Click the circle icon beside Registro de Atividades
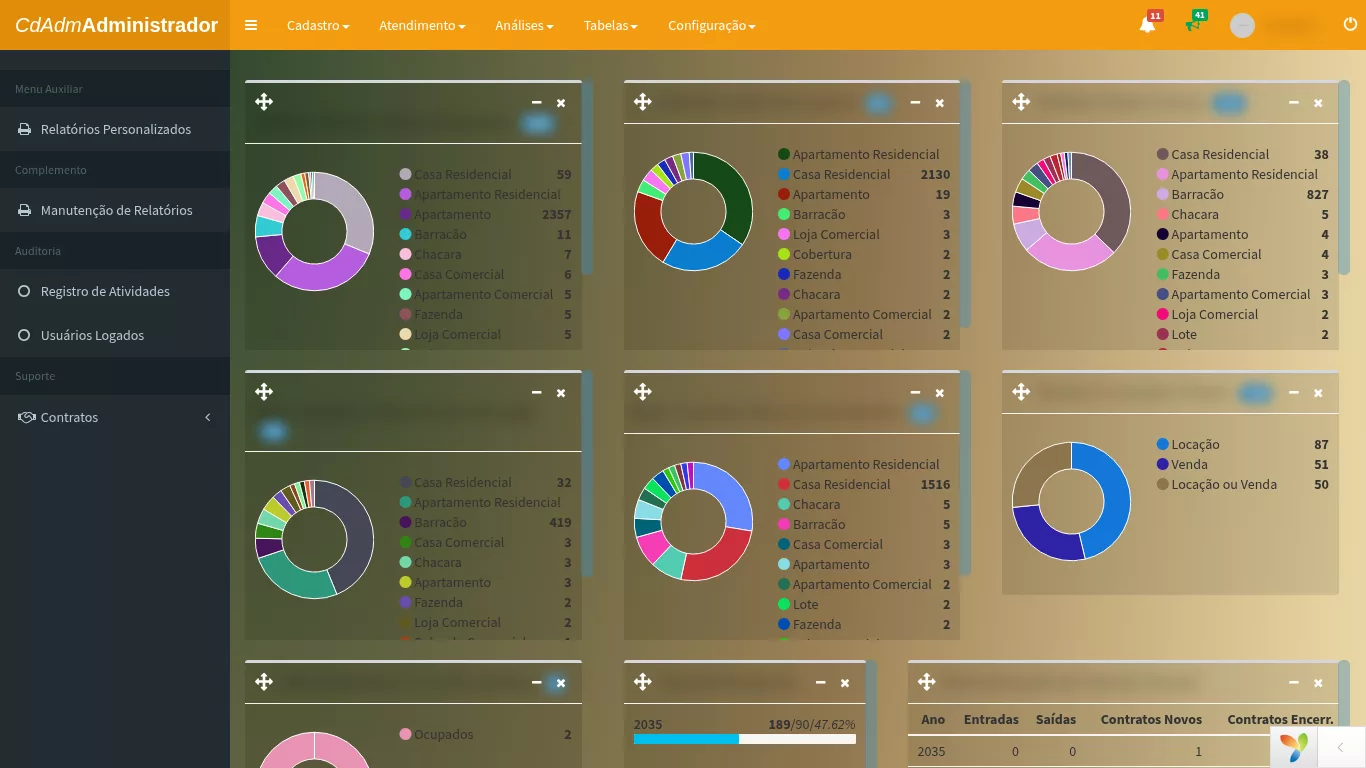 [x=24, y=291]
